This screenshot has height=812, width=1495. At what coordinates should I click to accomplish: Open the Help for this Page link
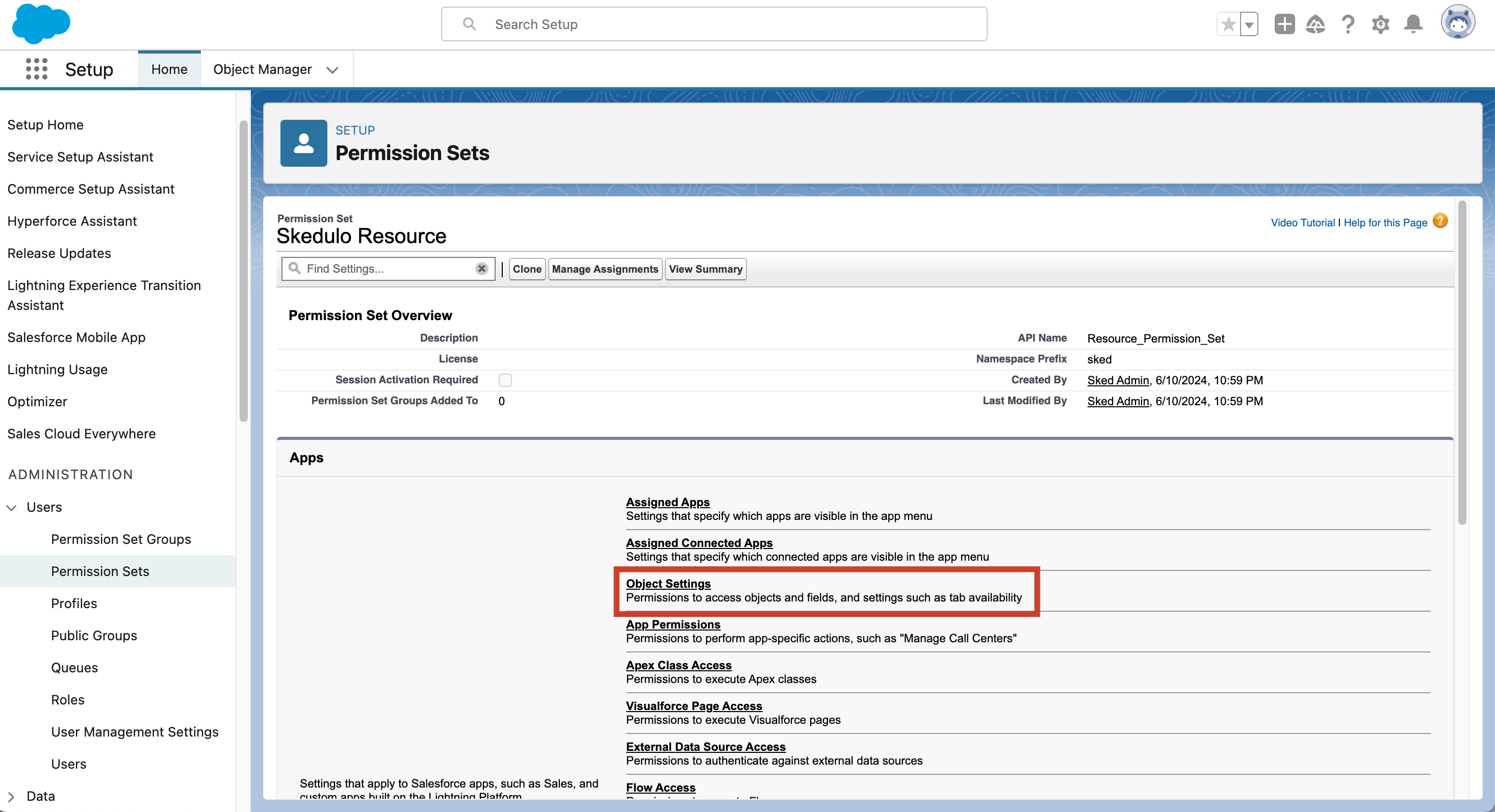[x=1385, y=223]
